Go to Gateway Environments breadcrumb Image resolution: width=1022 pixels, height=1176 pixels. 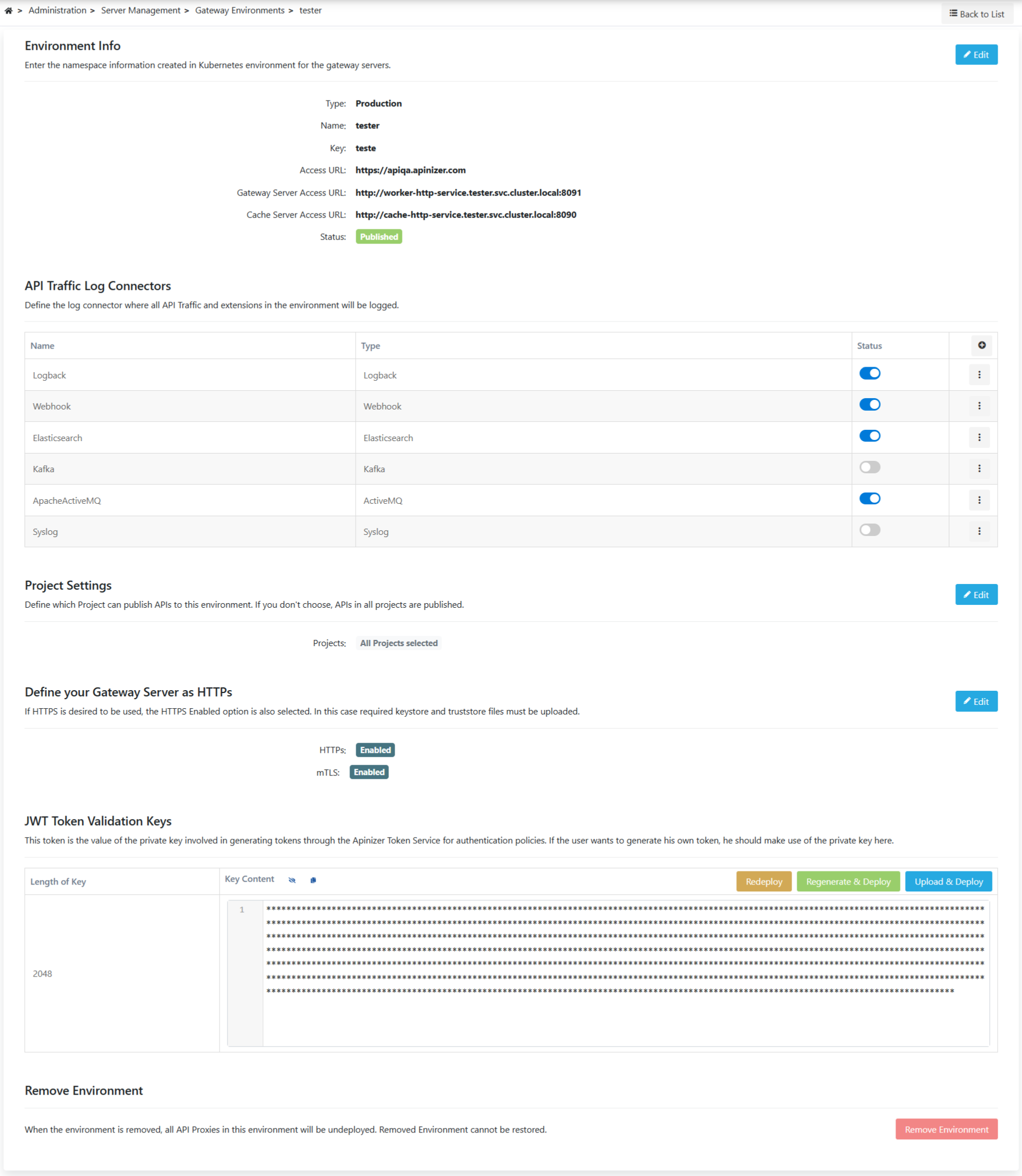click(x=239, y=11)
